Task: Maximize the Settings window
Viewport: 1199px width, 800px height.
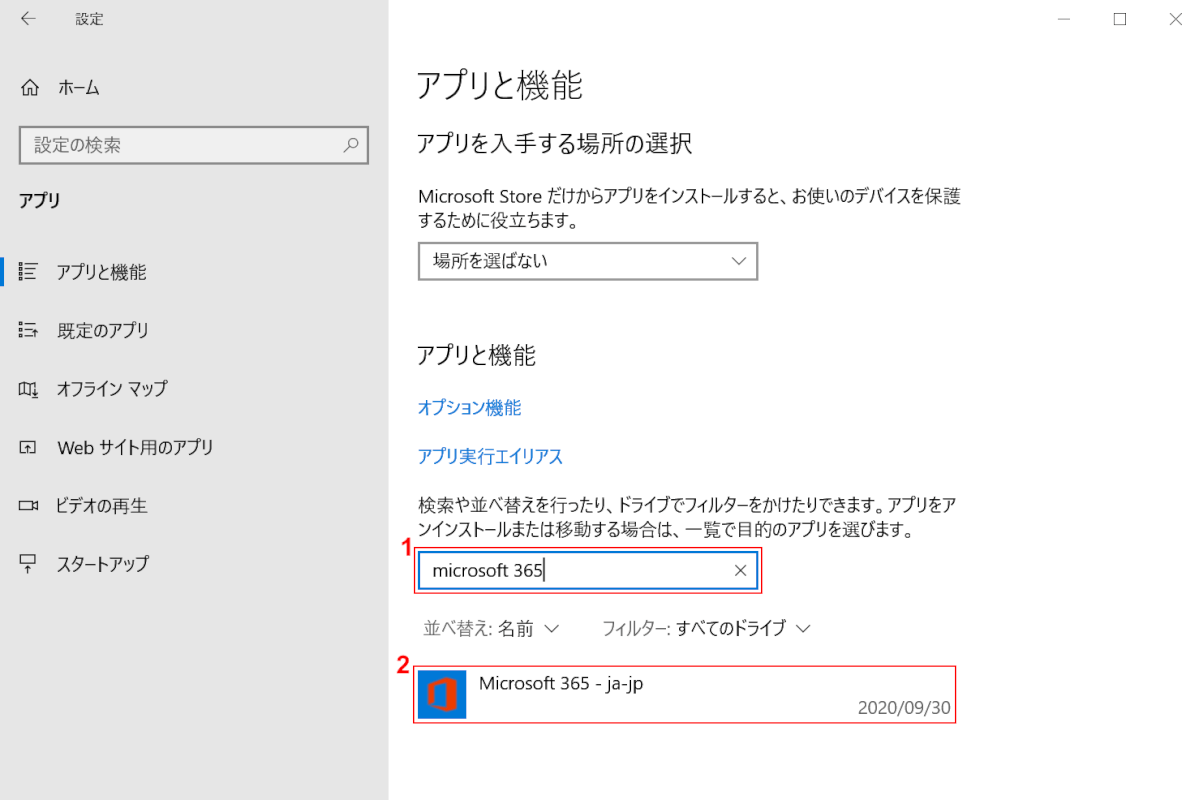Action: point(1120,19)
